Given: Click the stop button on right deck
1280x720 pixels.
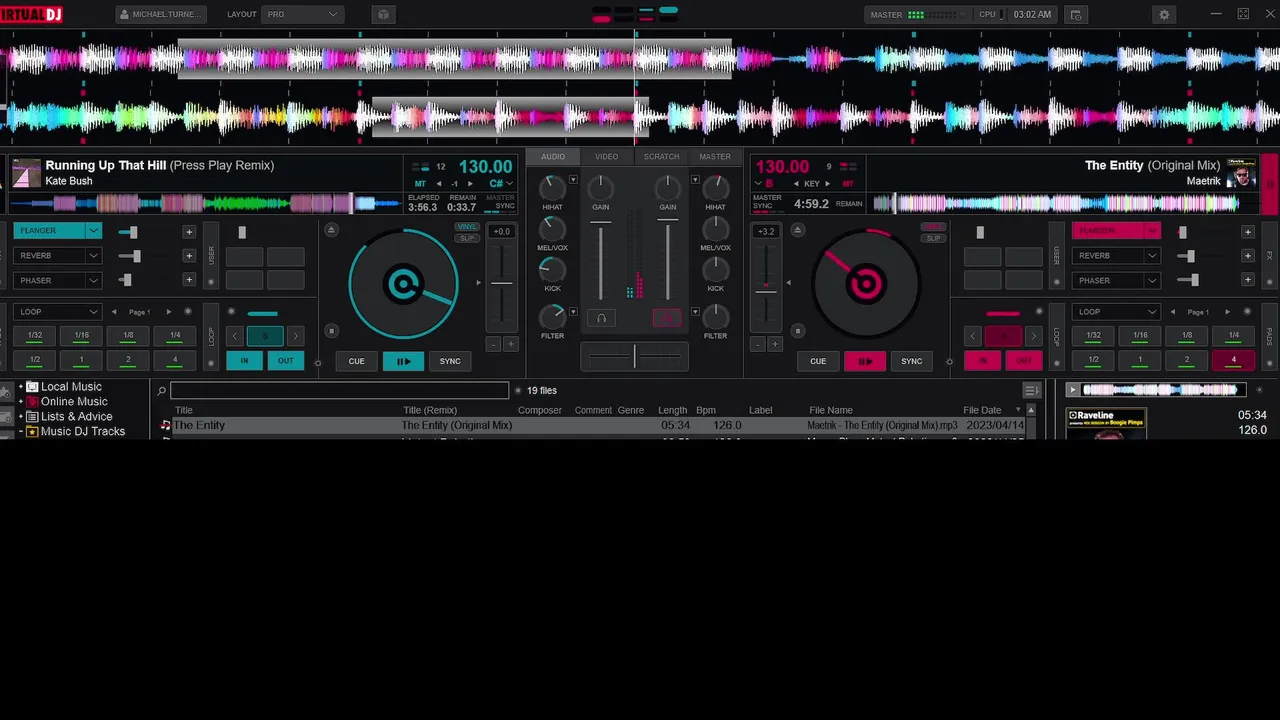Looking at the screenshot, I should tap(797, 331).
